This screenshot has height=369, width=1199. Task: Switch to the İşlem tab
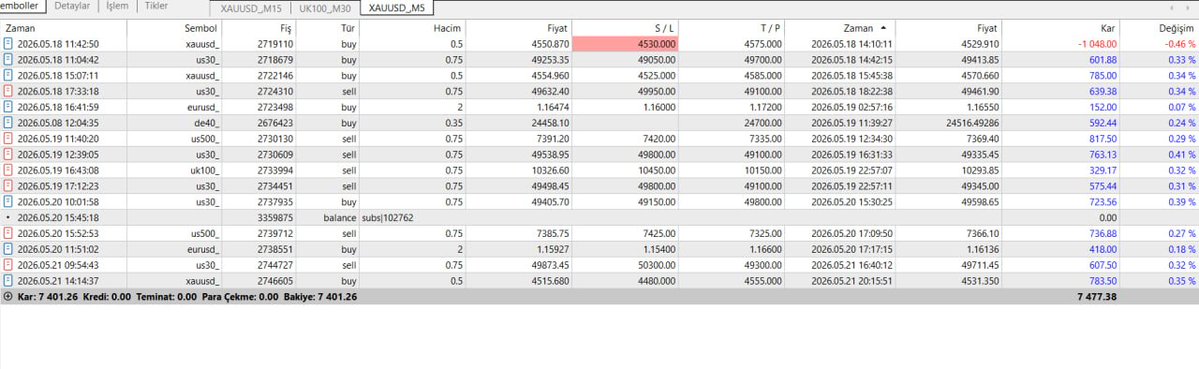(117, 6)
